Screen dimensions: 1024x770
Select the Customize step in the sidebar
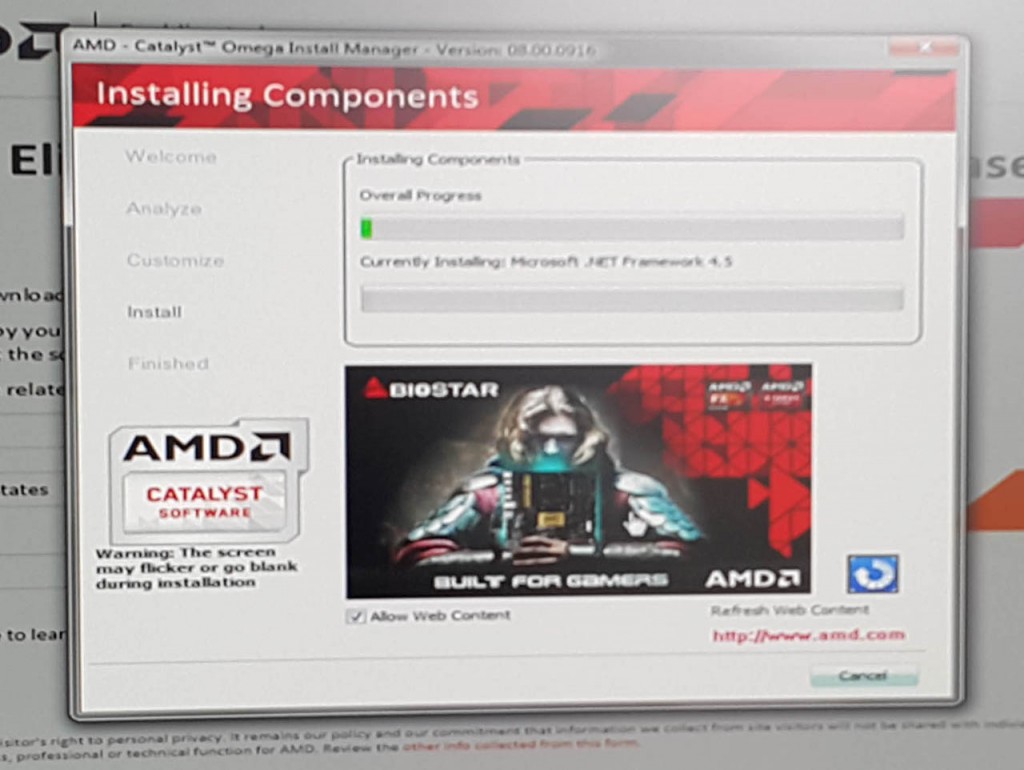click(176, 260)
